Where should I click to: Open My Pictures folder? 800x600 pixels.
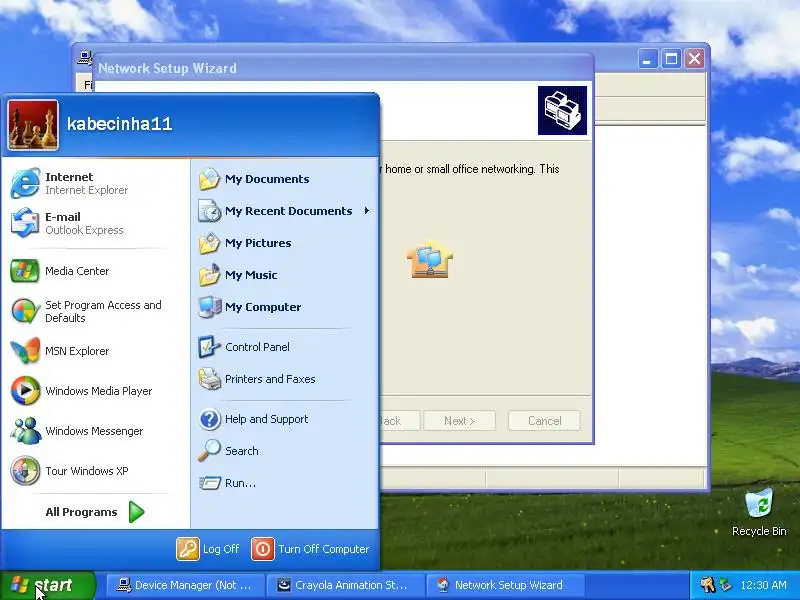(x=285, y=243)
